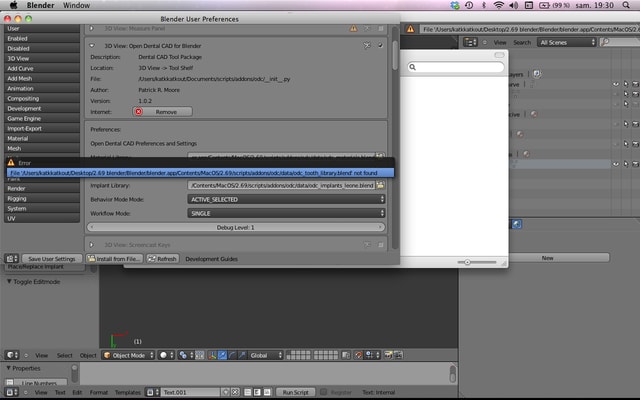
Task: Toggle the Disabled addons filter
Action: pos(42,48)
